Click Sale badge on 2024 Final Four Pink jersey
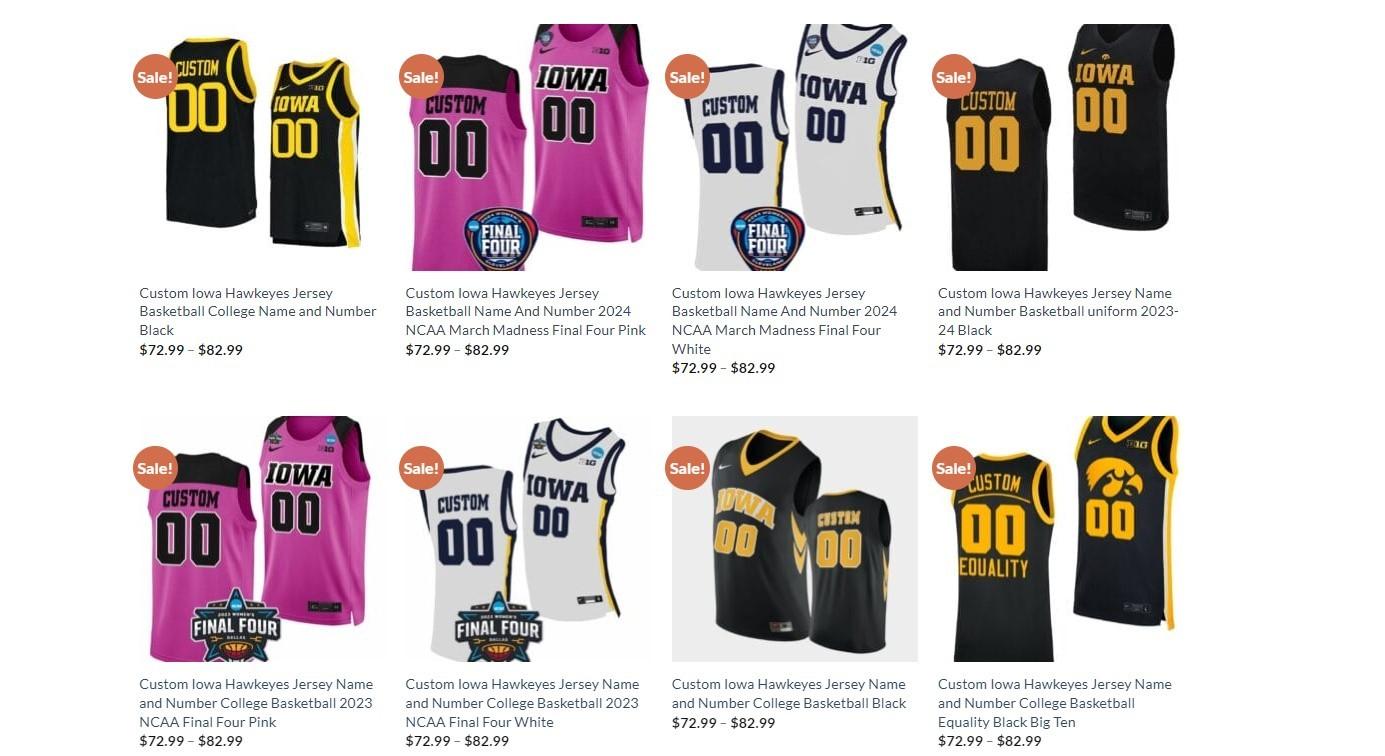Screen dimensions: 1385x756 [421, 76]
